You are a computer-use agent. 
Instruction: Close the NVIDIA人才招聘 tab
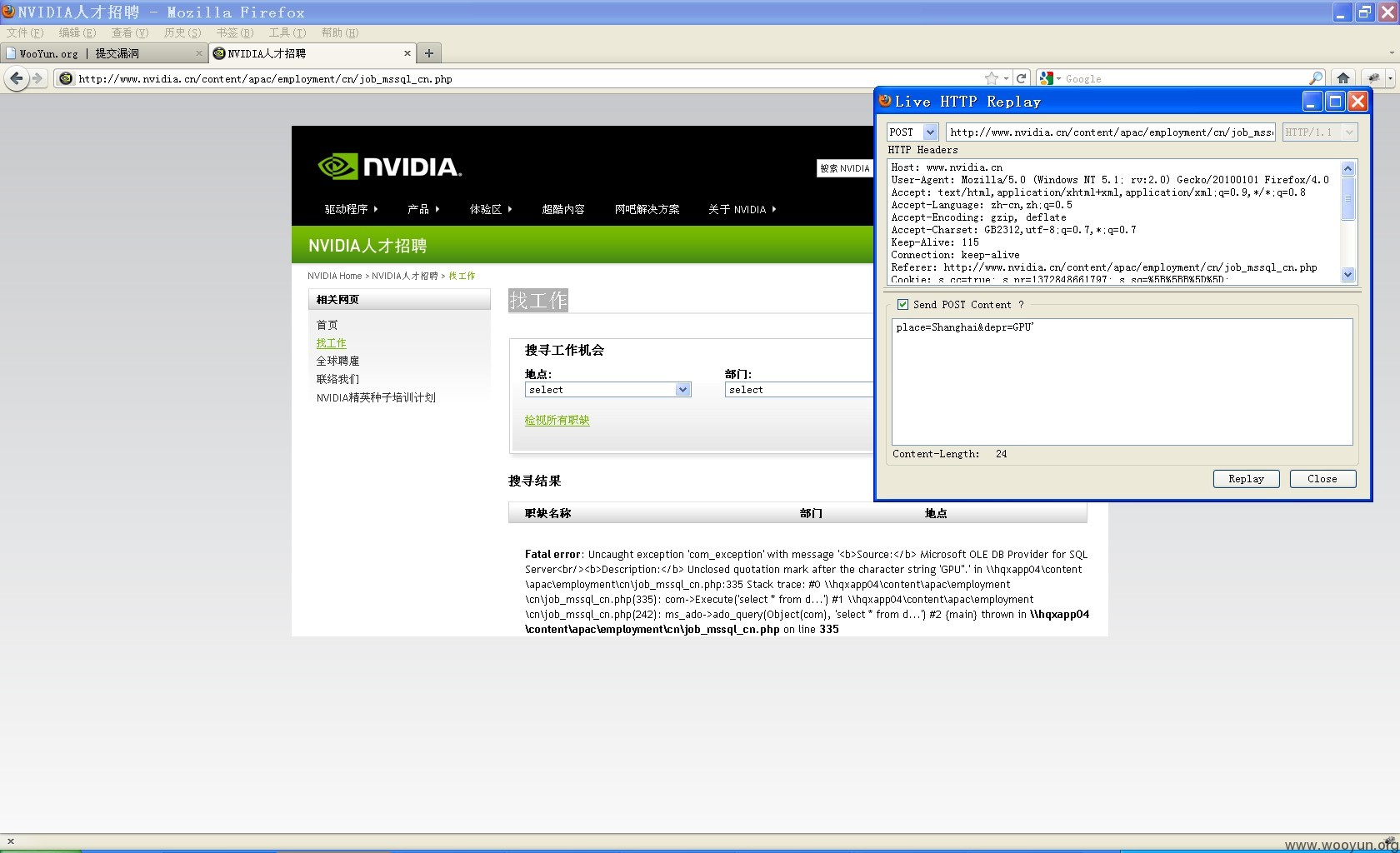[407, 53]
